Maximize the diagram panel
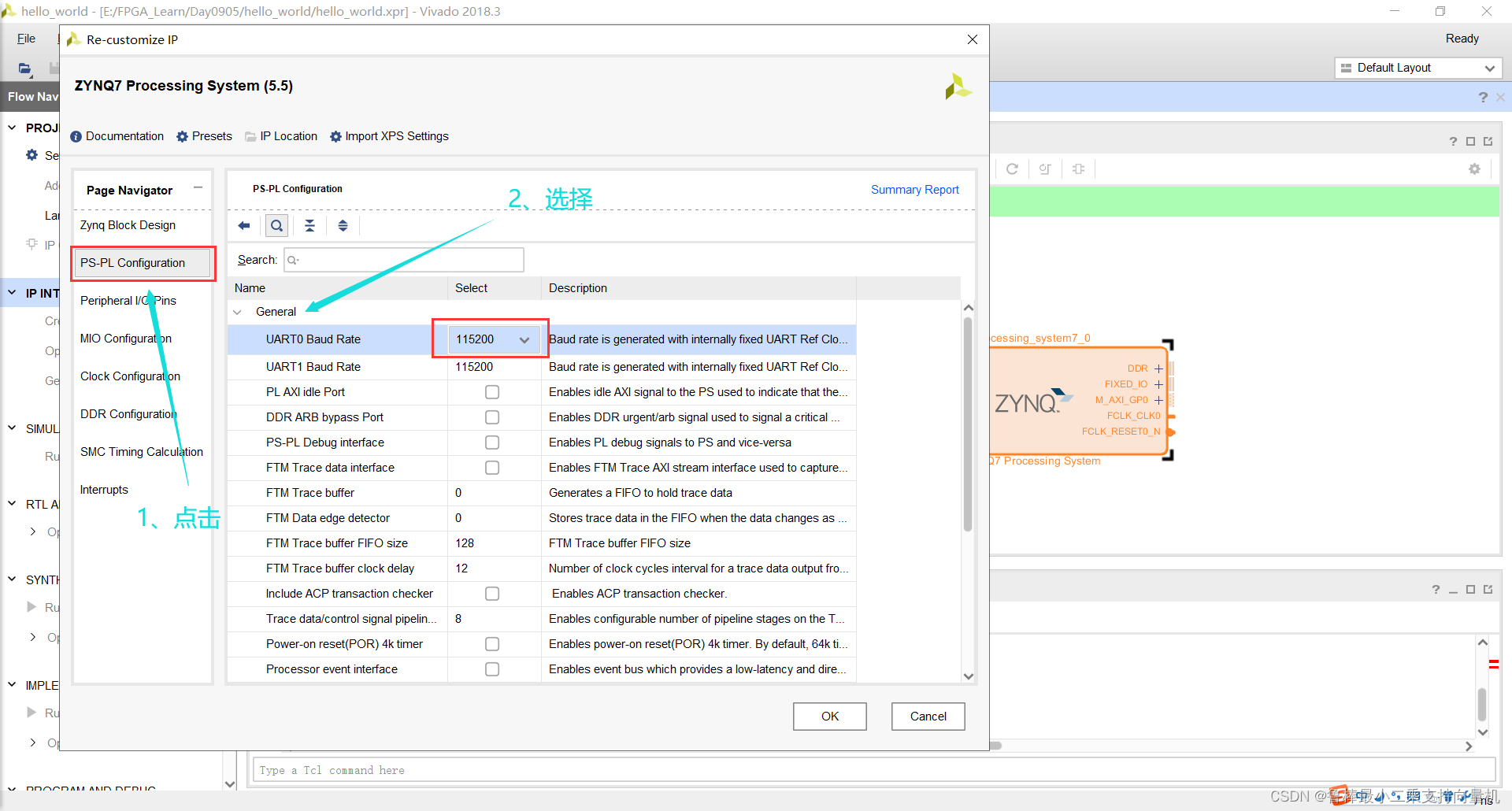Screen dimensions: 1512x811 1470,141
